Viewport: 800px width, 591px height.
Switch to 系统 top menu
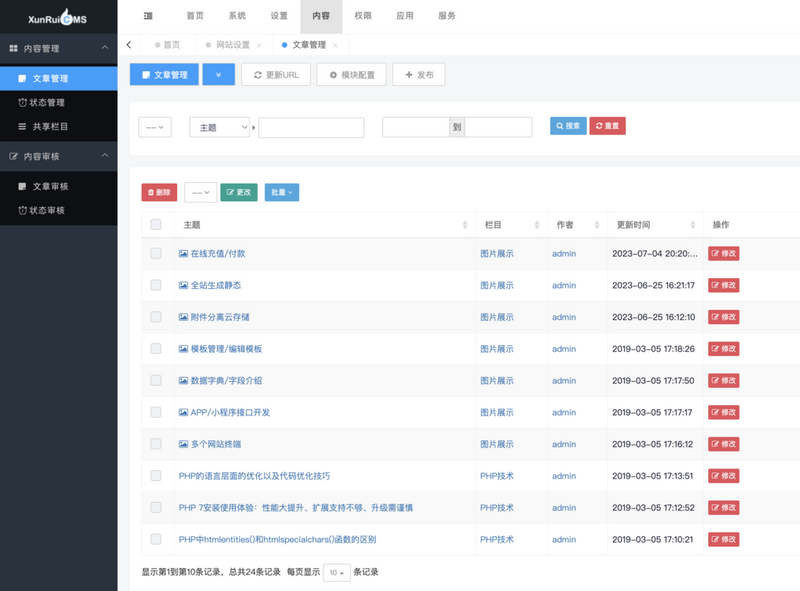point(237,16)
